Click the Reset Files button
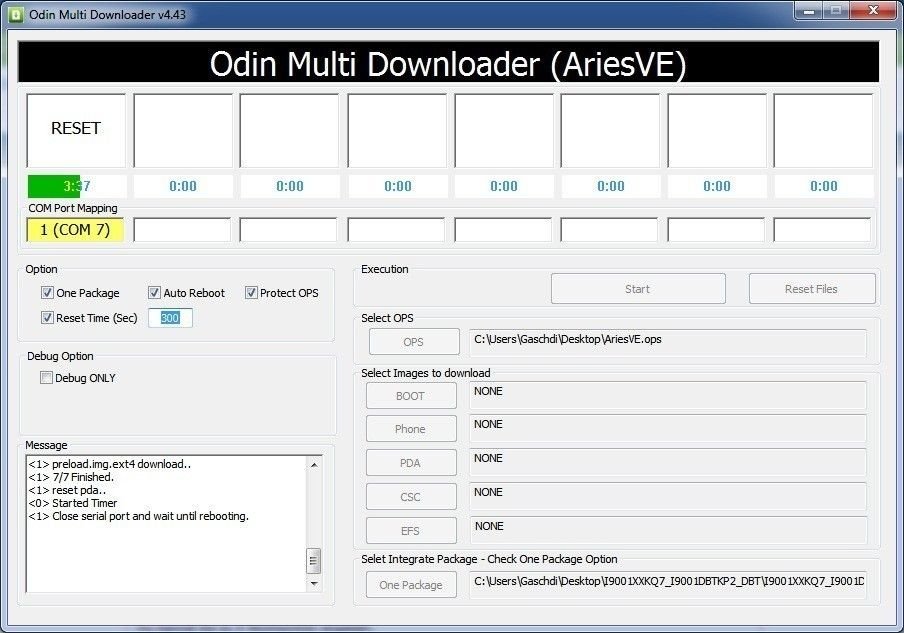 pos(811,289)
